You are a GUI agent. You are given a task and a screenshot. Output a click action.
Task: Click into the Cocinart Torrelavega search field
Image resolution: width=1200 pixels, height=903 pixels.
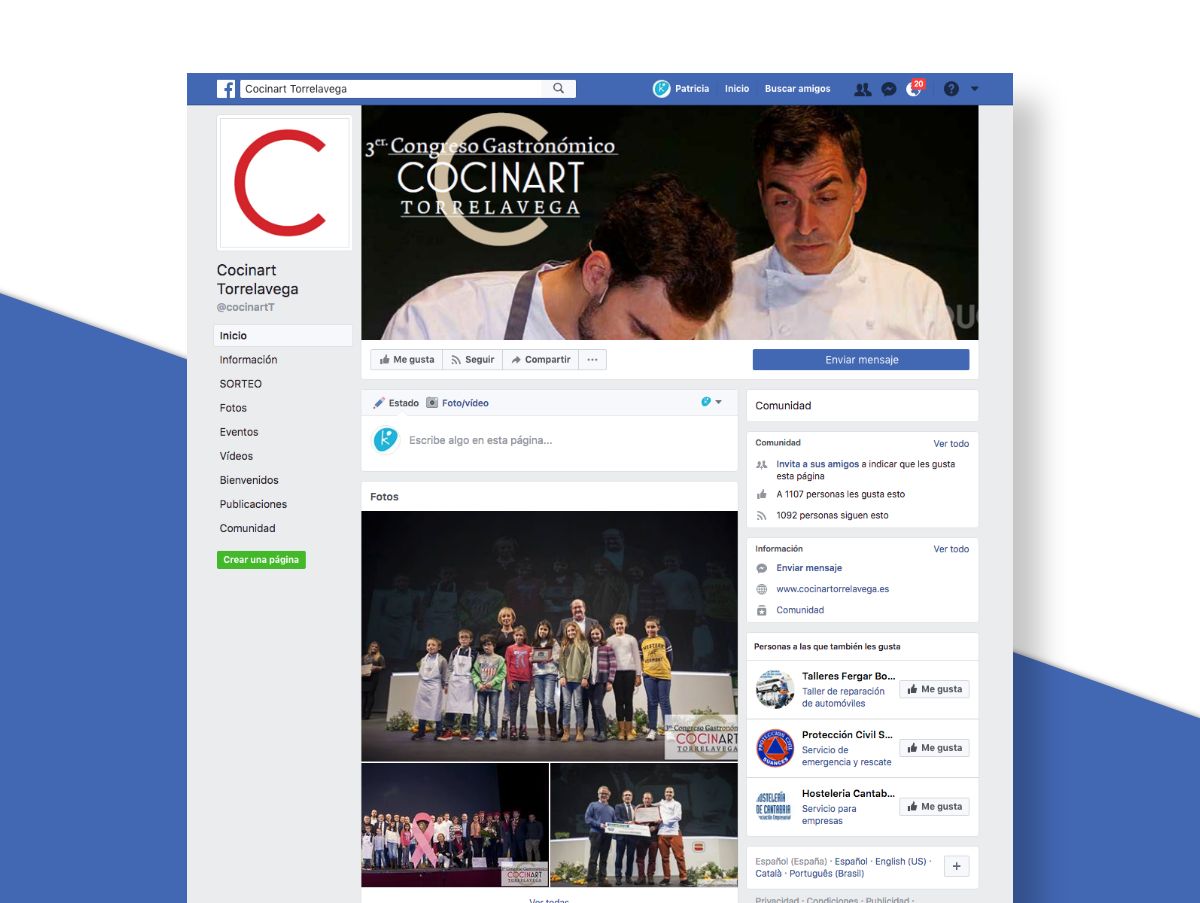pyautogui.click(x=391, y=89)
